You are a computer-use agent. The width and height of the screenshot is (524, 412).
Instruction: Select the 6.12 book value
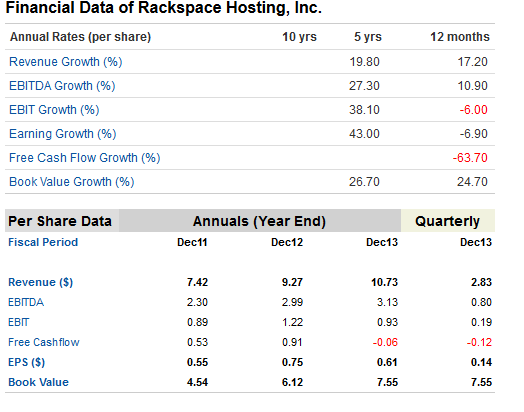(292, 382)
